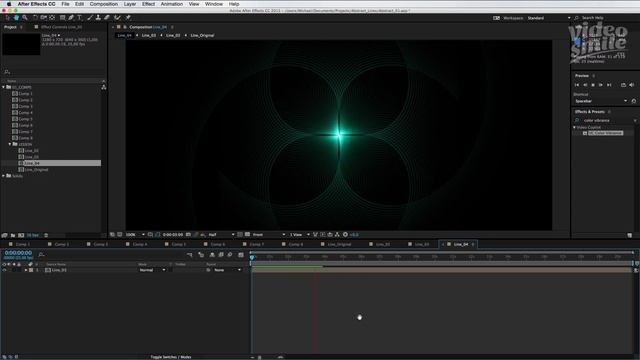Open the 3D View dropdown showing Front
Viewport: 640px width, 360px height.
(268, 235)
